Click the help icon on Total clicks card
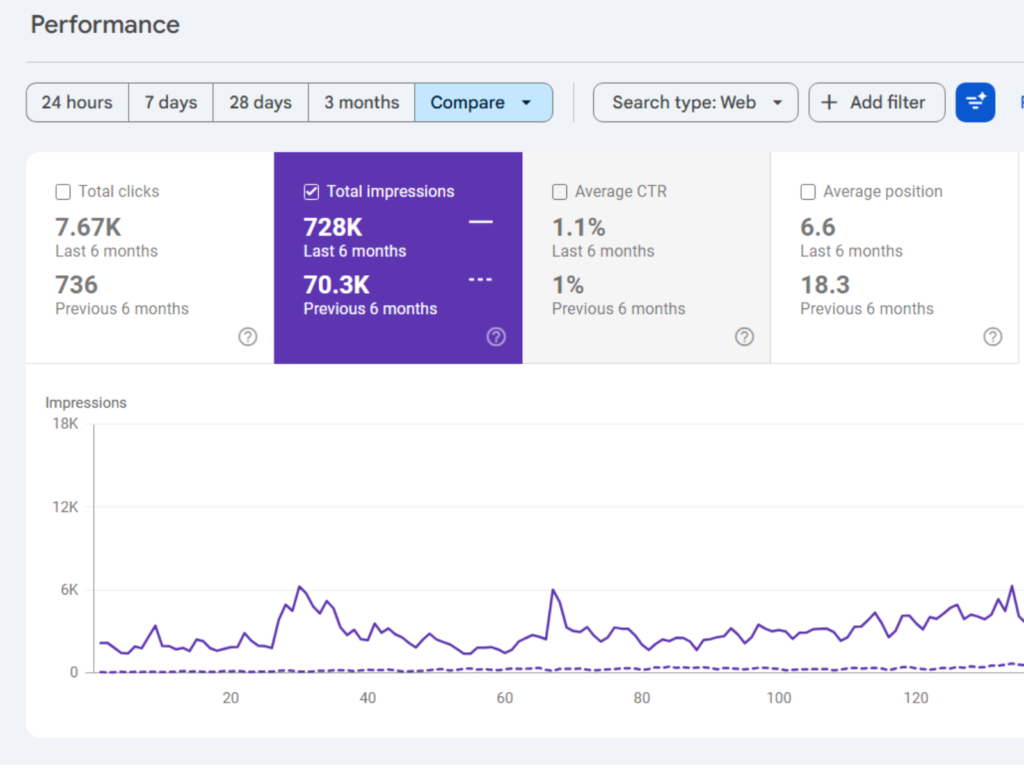Image resolution: width=1024 pixels, height=768 pixels. 248,337
